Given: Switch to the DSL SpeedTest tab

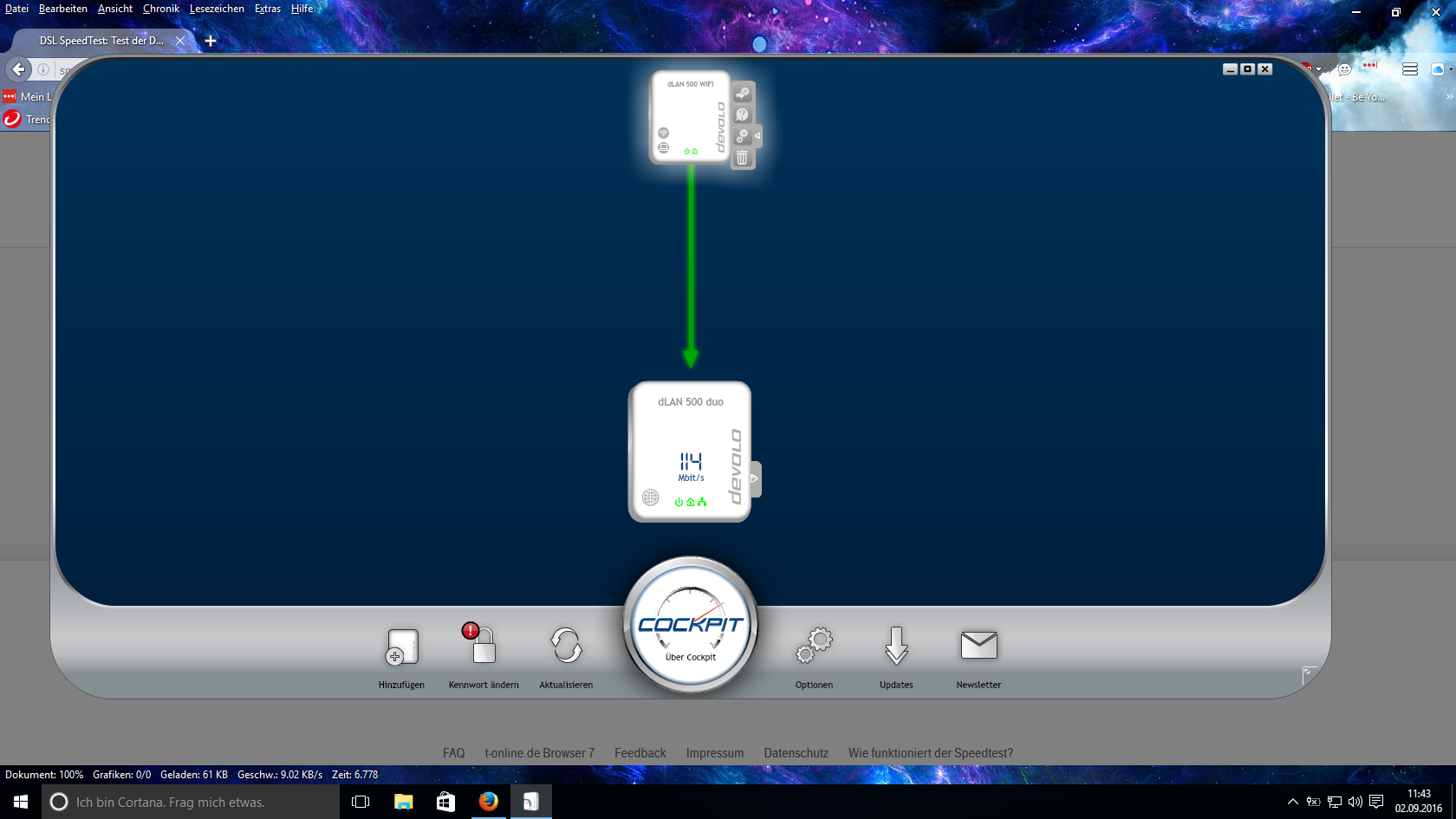Looking at the screenshot, I should pyautogui.click(x=101, y=41).
